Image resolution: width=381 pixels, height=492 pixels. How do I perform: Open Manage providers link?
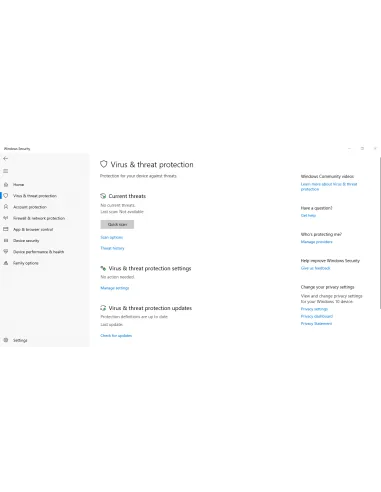point(317,242)
